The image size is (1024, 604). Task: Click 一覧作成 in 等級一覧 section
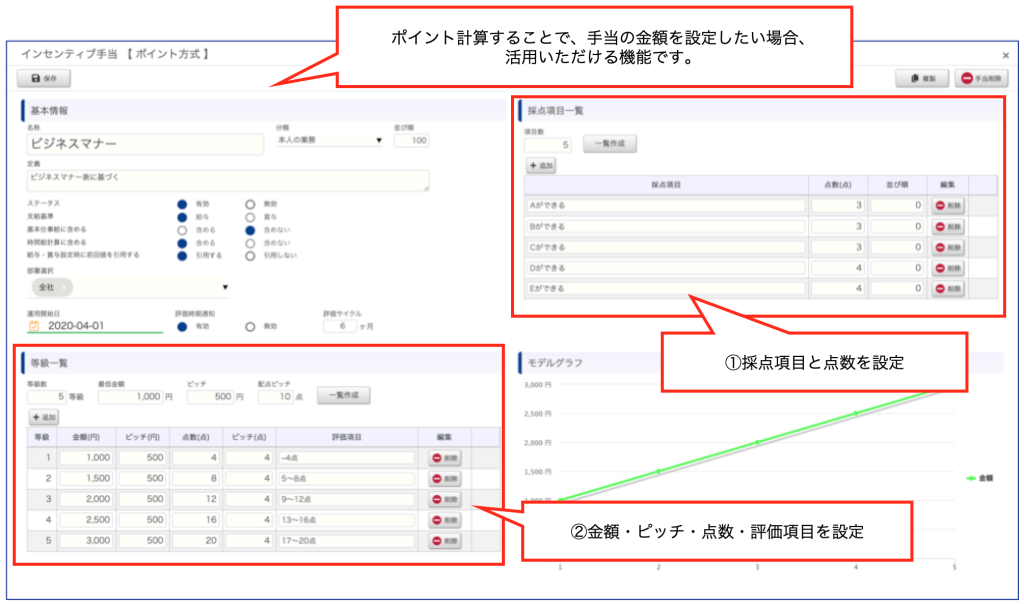point(344,396)
